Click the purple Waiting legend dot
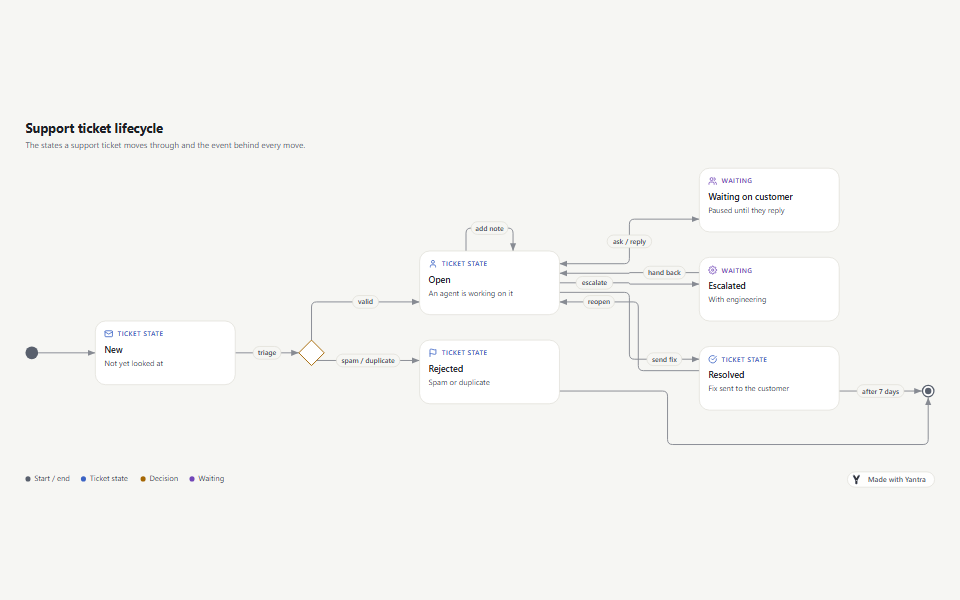Screen dimensions: 960x600 pos(192,479)
